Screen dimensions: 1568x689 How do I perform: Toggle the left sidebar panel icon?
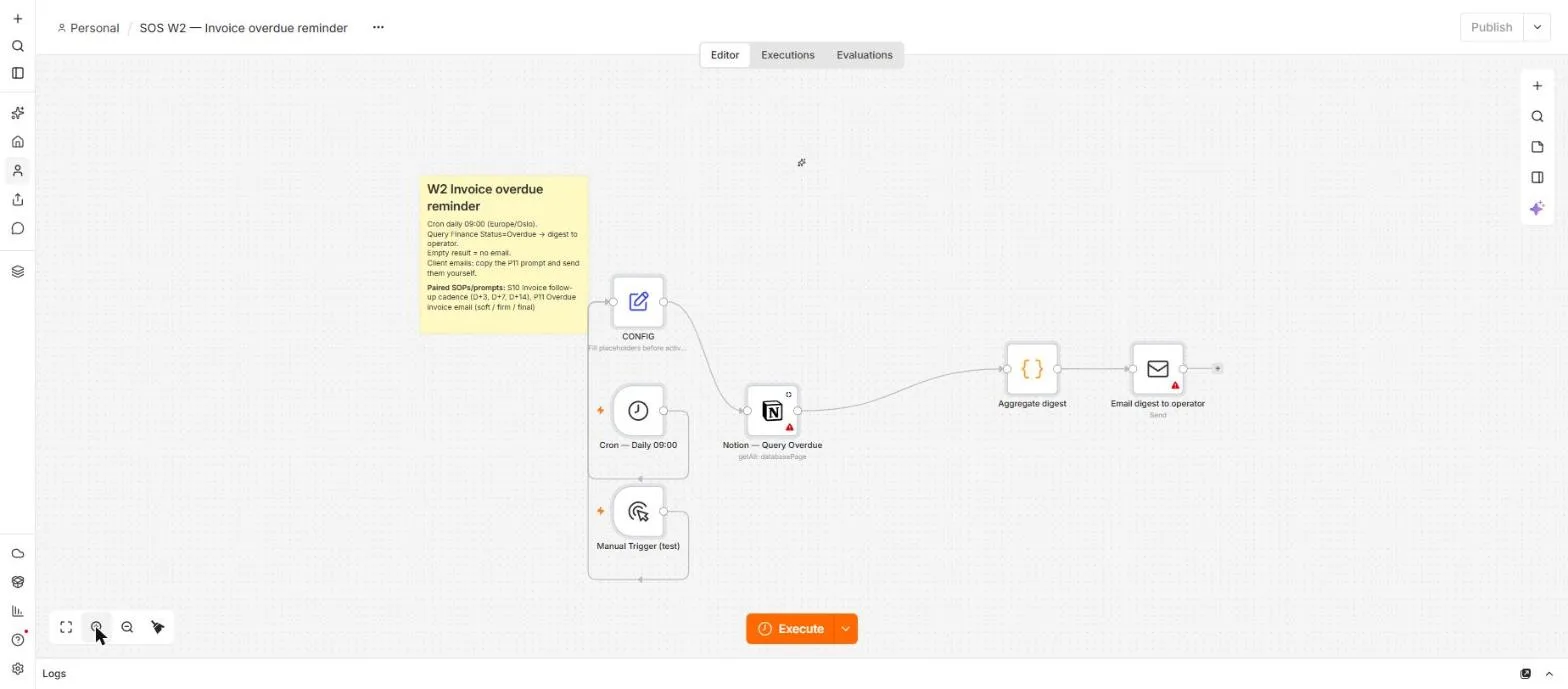[17, 73]
